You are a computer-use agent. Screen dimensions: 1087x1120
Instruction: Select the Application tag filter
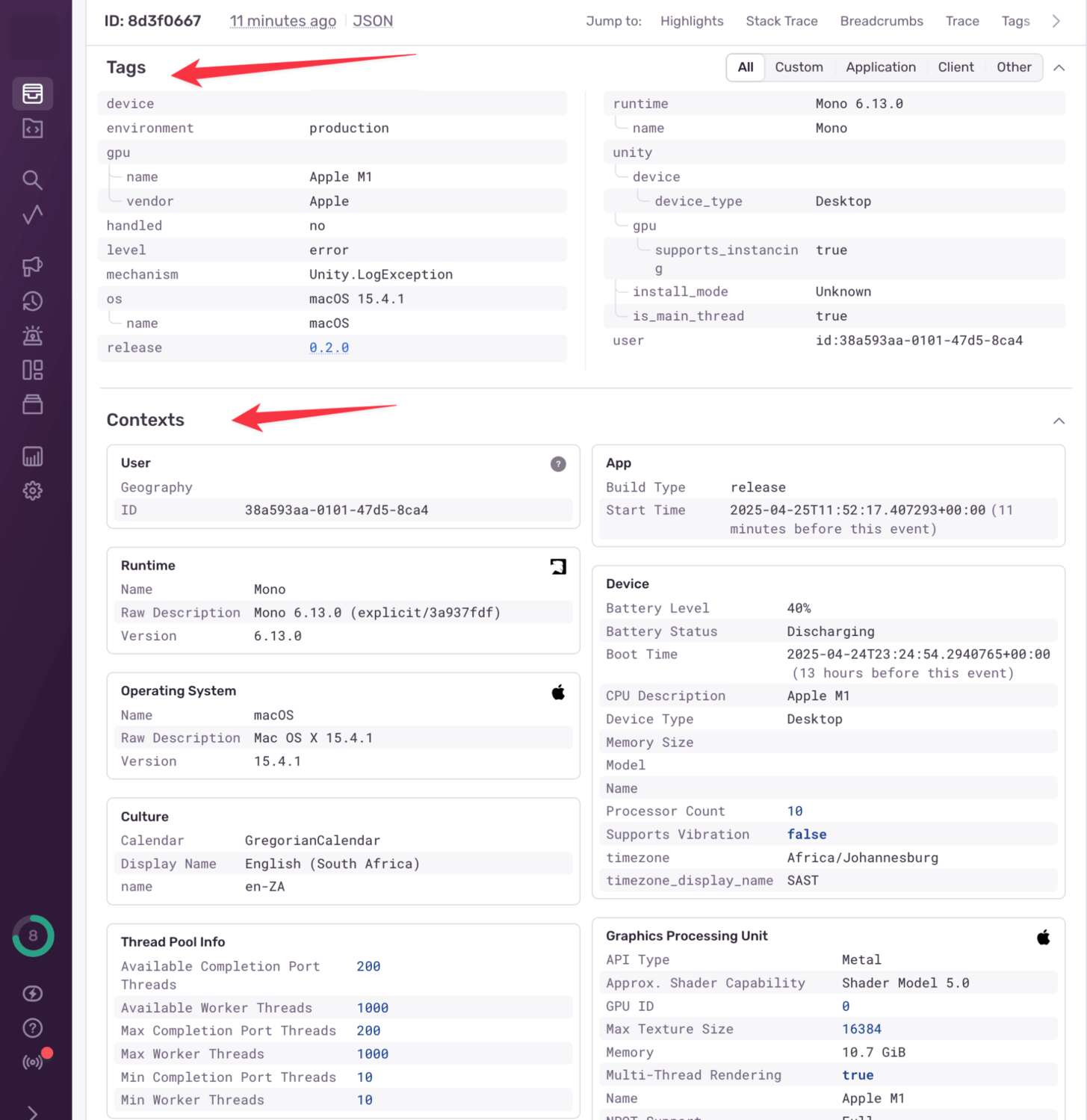click(881, 67)
